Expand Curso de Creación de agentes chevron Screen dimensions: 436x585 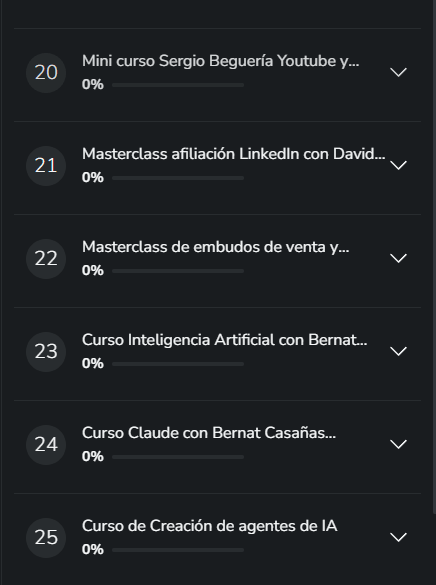(x=398, y=537)
